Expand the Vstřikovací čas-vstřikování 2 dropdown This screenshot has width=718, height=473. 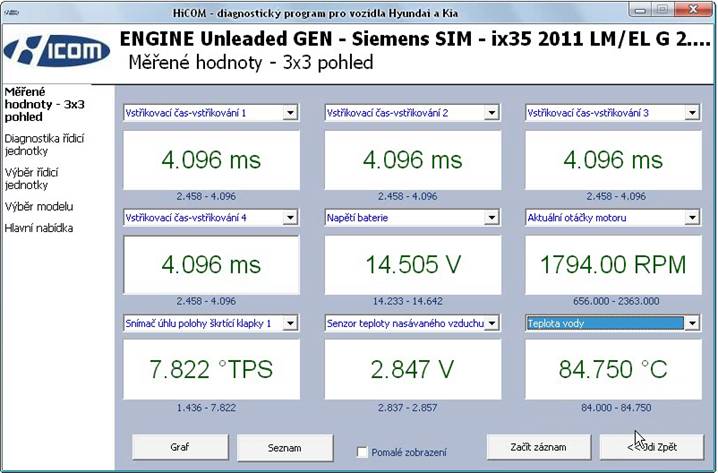coord(491,113)
